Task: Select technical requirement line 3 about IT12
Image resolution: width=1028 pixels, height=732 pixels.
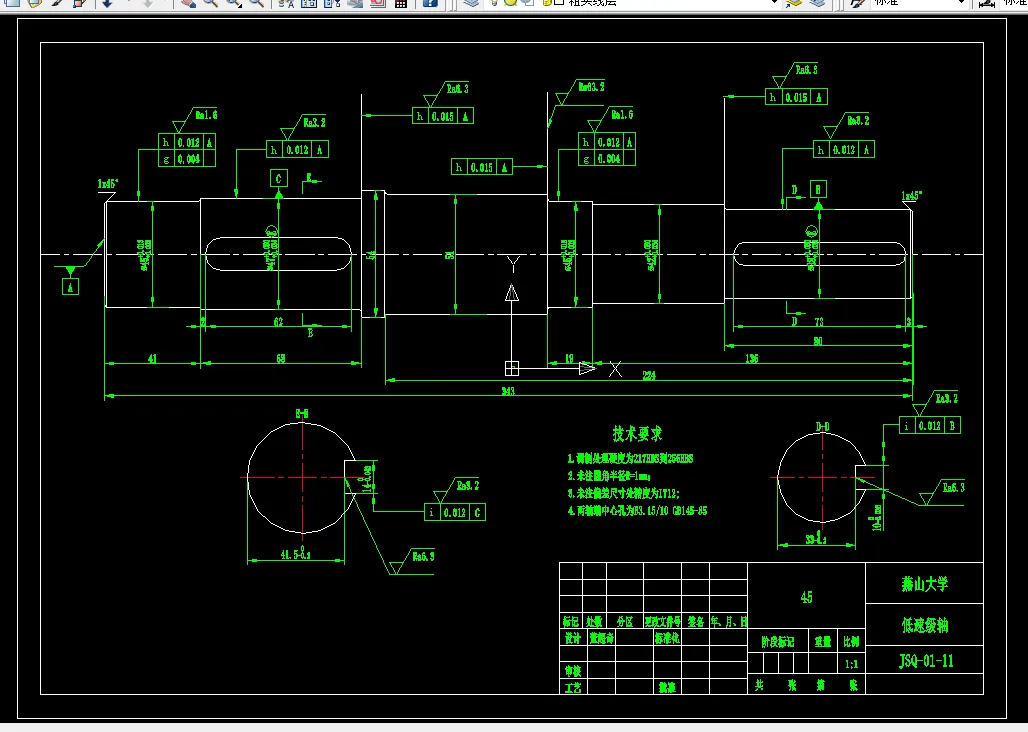Action: pyautogui.click(x=623, y=493)
